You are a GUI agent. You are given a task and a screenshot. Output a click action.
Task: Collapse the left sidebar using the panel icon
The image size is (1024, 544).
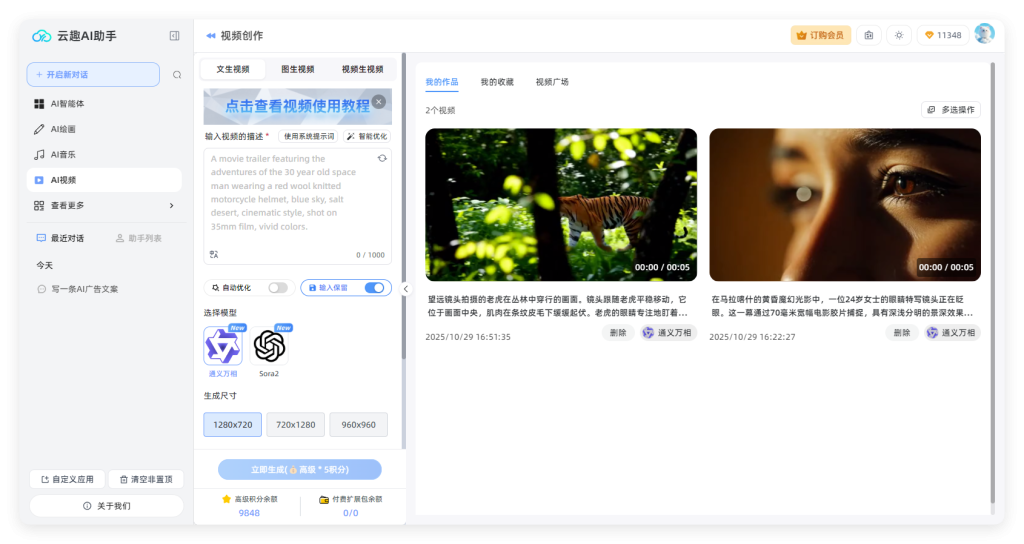click(x=175, y=36)
